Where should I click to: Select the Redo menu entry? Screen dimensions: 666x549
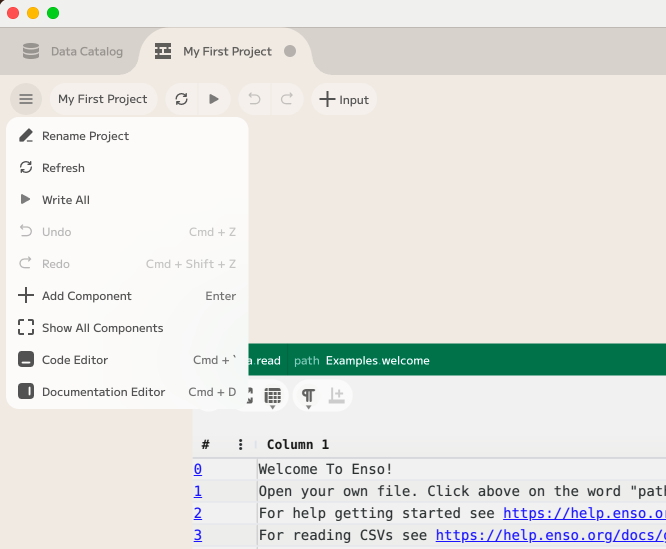127,264
